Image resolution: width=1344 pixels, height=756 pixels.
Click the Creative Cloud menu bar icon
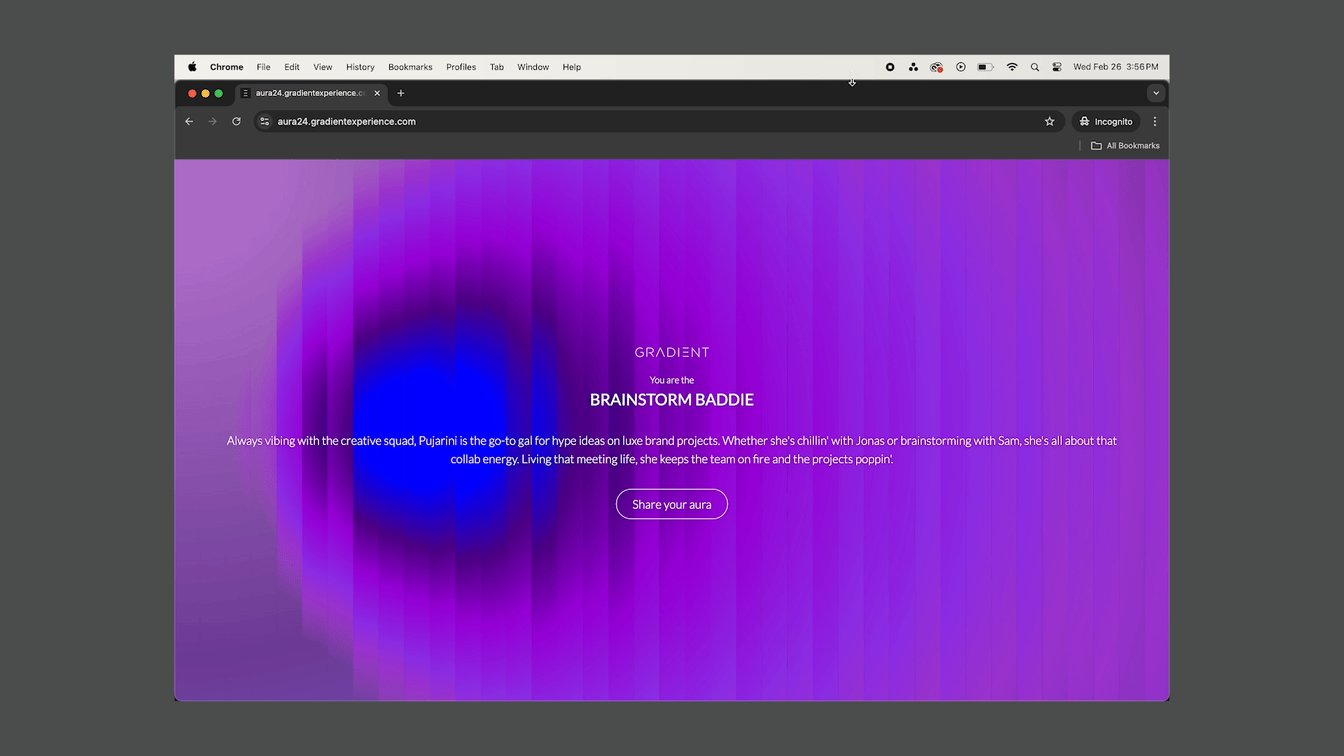coord(936,67)
